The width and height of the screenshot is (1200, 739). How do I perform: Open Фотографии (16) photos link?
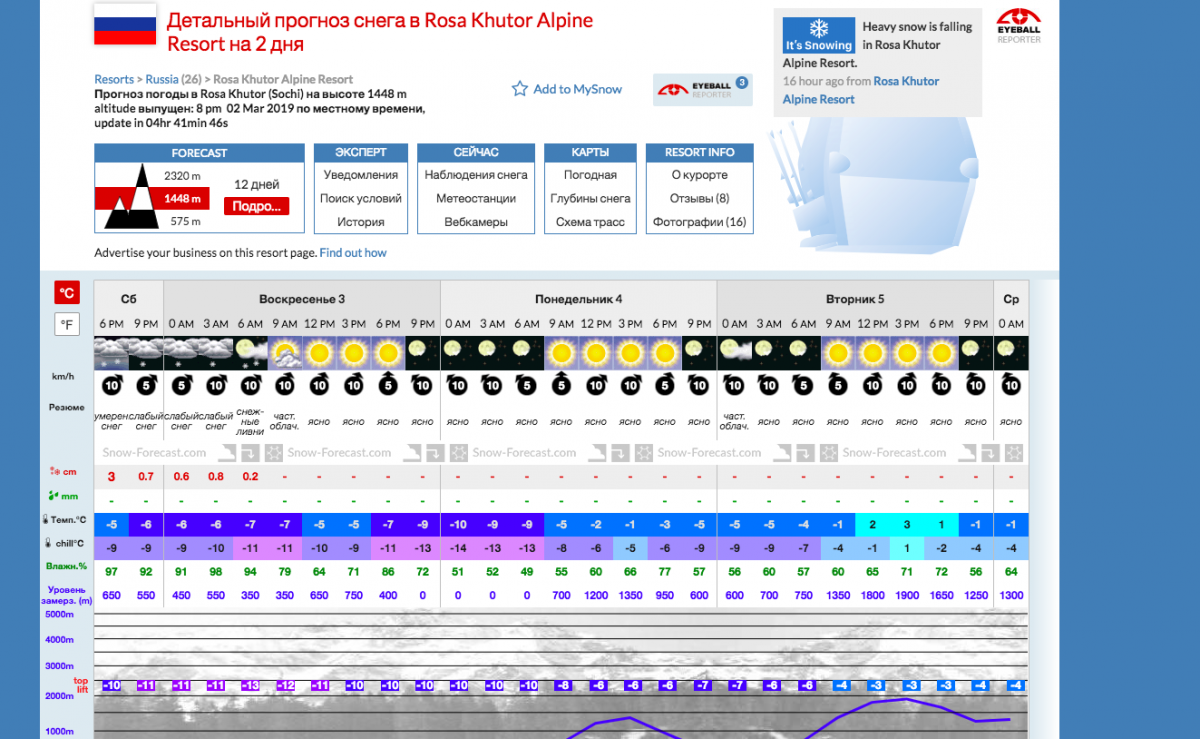pyautogui.click(x=700, y=222)
